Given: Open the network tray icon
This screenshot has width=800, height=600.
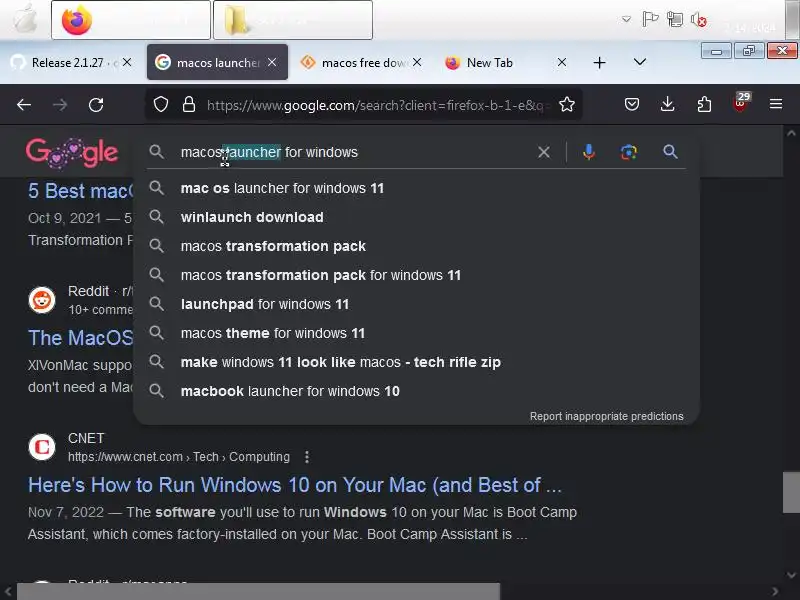Looking at the screenshot, I should (x=675, y=19).
